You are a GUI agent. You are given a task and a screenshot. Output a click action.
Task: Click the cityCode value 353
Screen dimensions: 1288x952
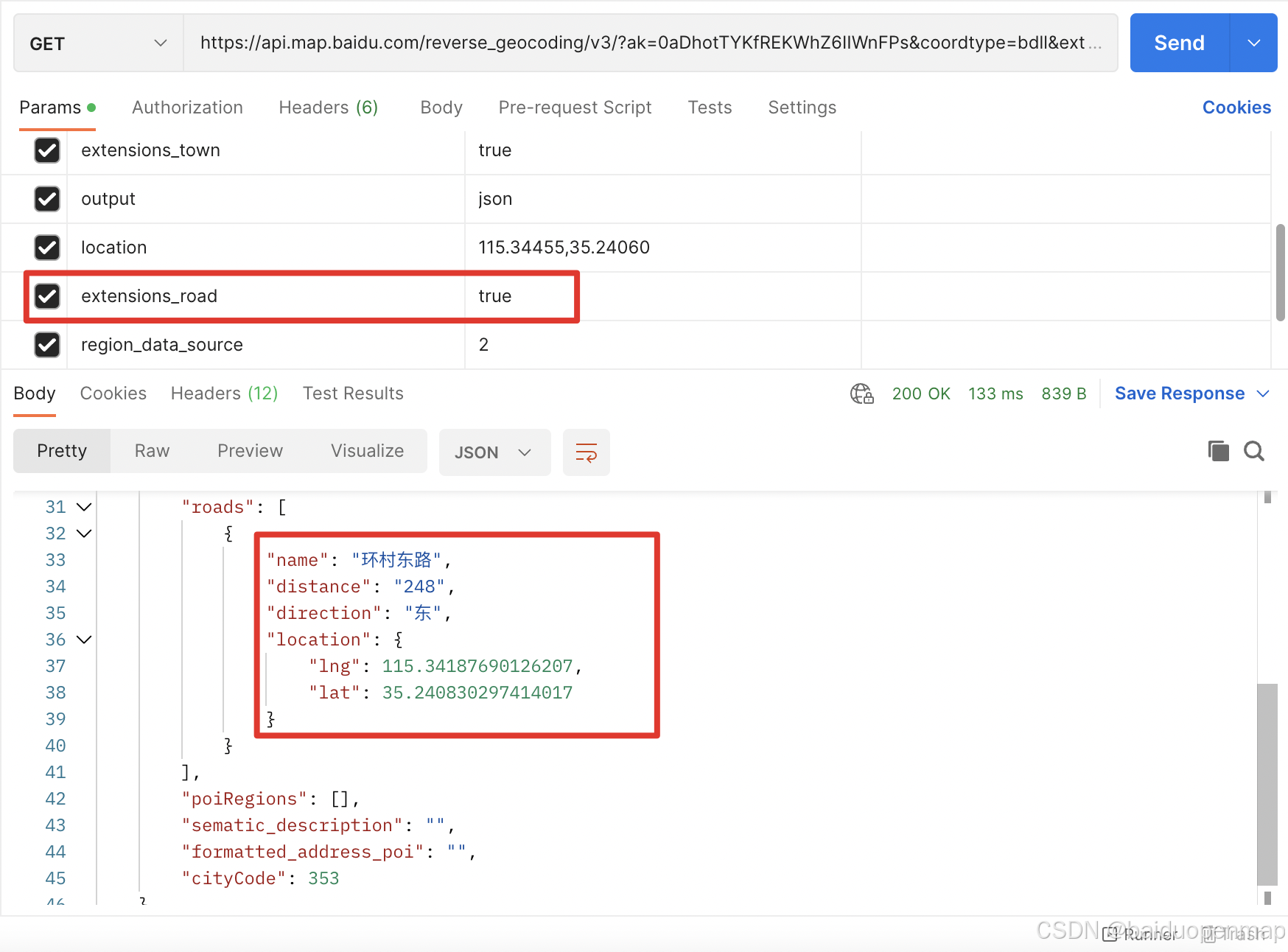tap(323, 878)
